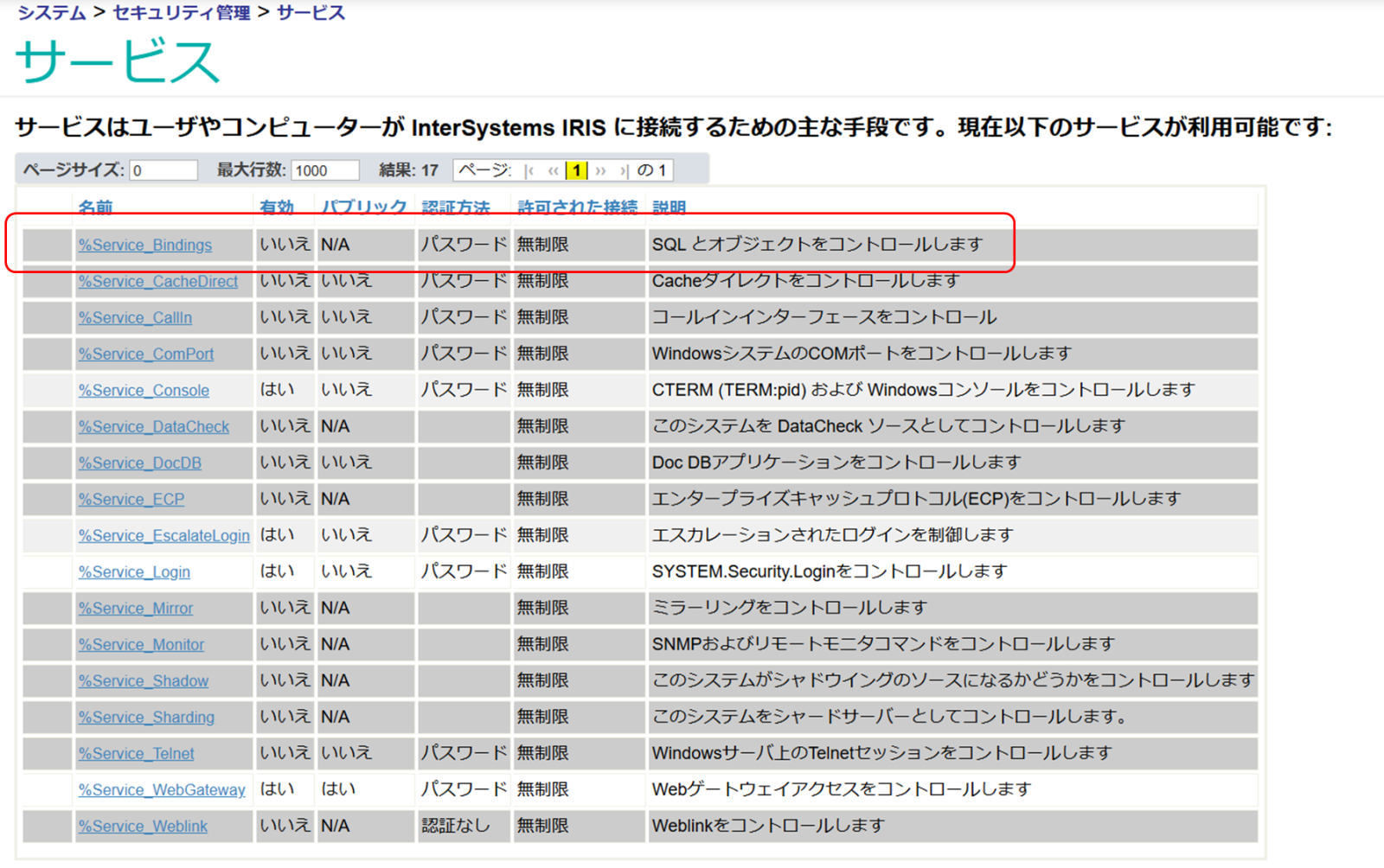Select page number 1 in pager

point(576,171)
